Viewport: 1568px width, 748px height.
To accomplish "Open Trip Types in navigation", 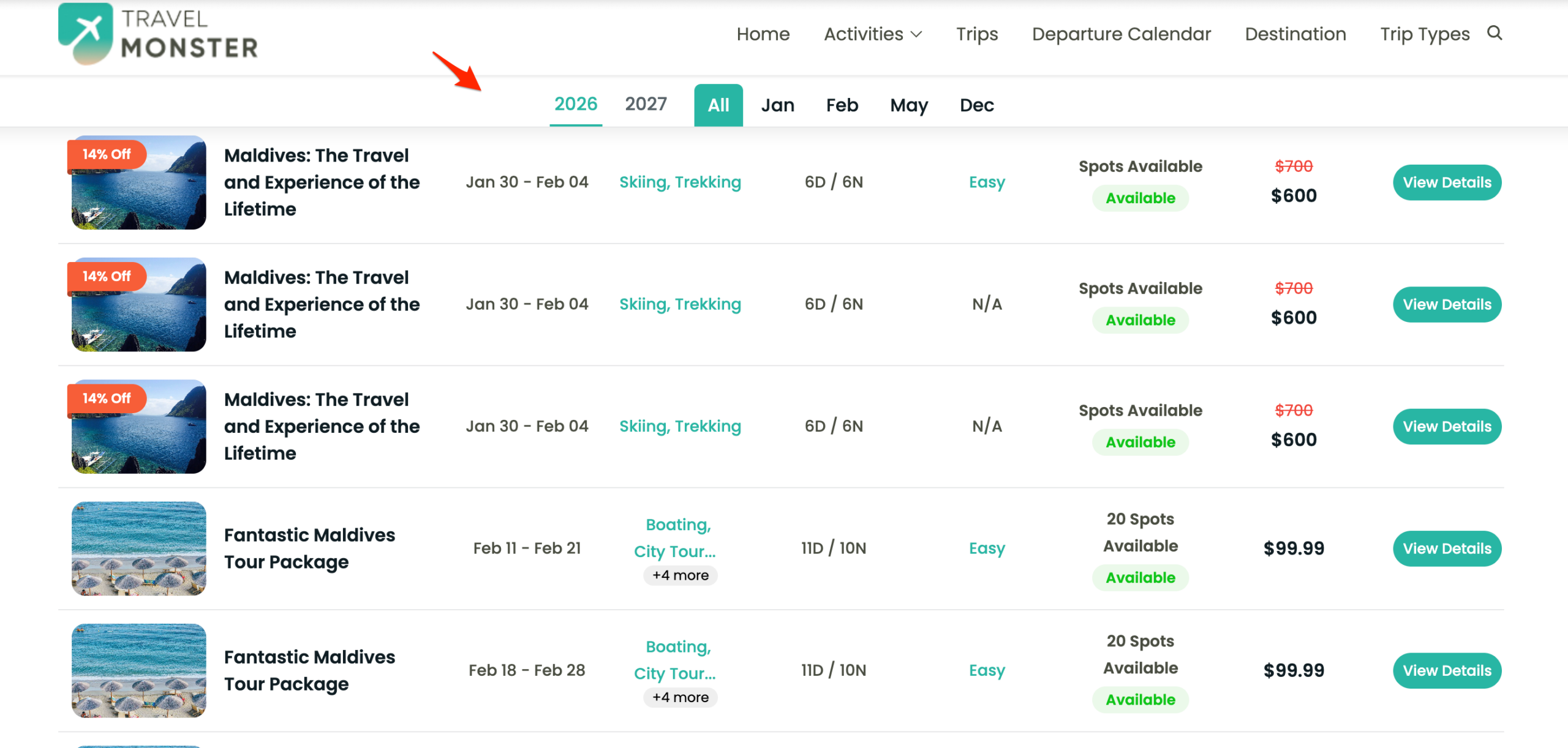I will pos(1425,34).
